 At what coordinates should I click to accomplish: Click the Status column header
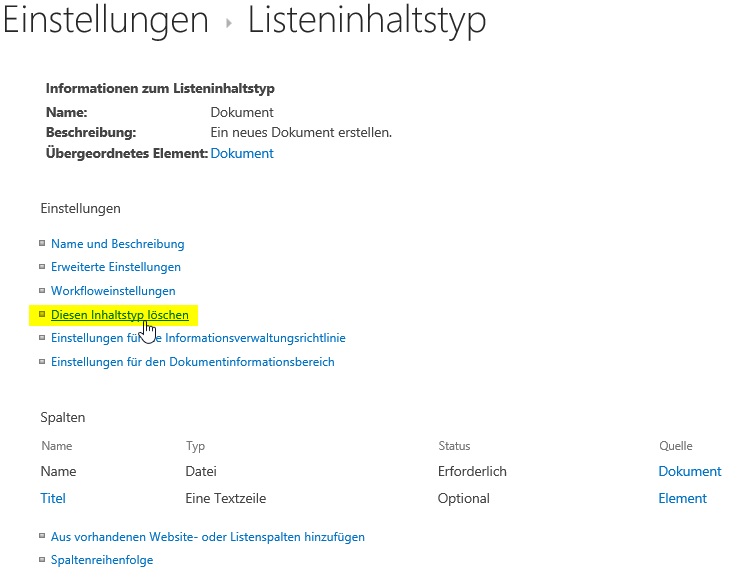pyautogui.click(x=454, y=446)
